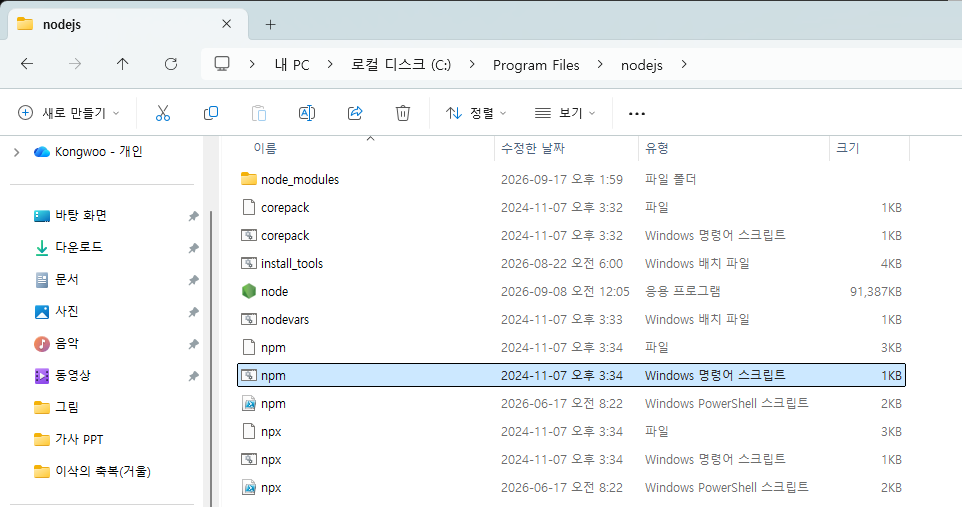Sort by 크기 column header
The width and height of the screenshot is (962, 507).
(x=848, y=148)
